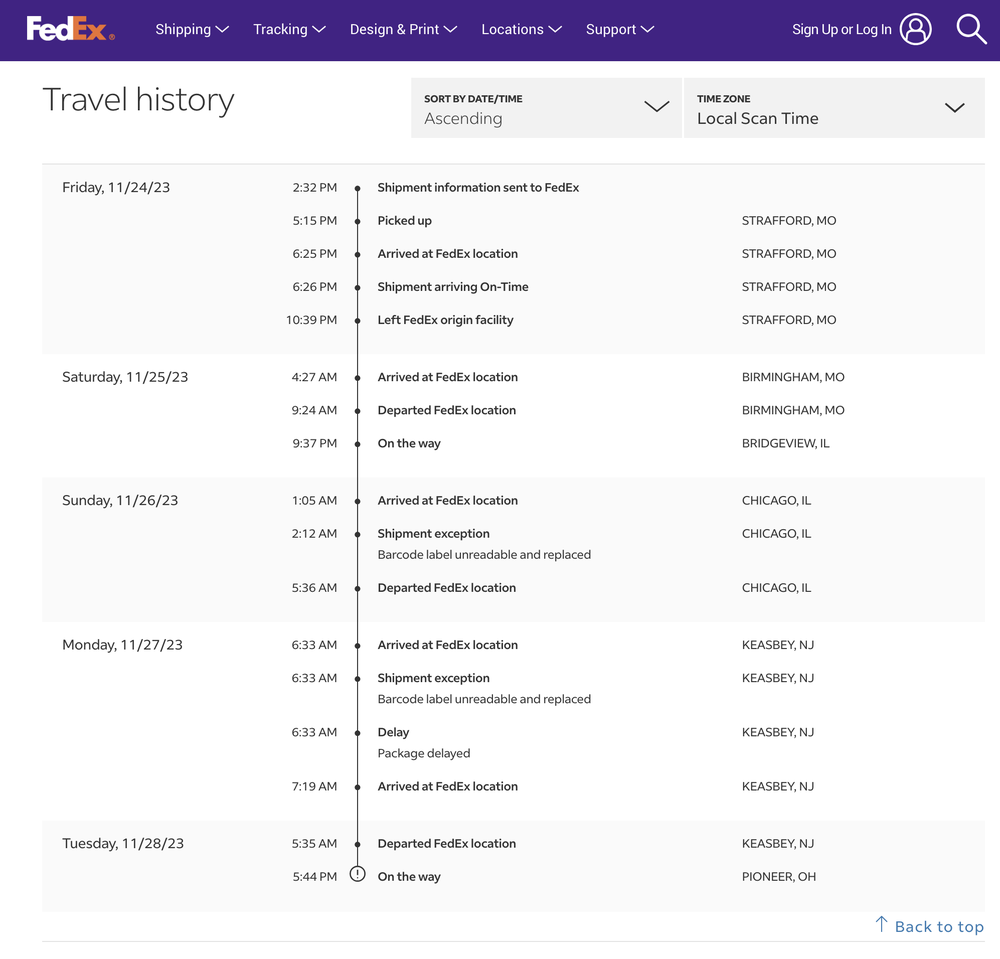Click the Delay event in Keasbey
This screenshot has width=1000, height=959.
click(x=393, y=732)
